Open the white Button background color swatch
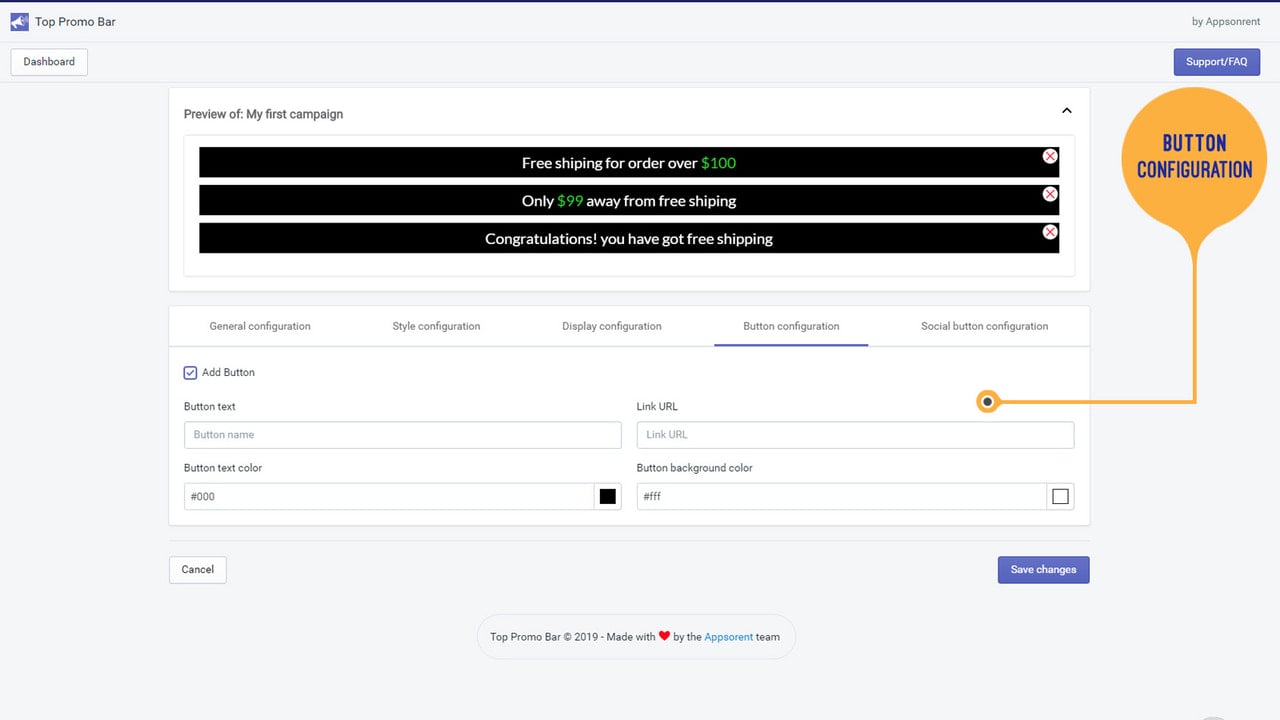The image size is (1280, 720). point(1061,496)
